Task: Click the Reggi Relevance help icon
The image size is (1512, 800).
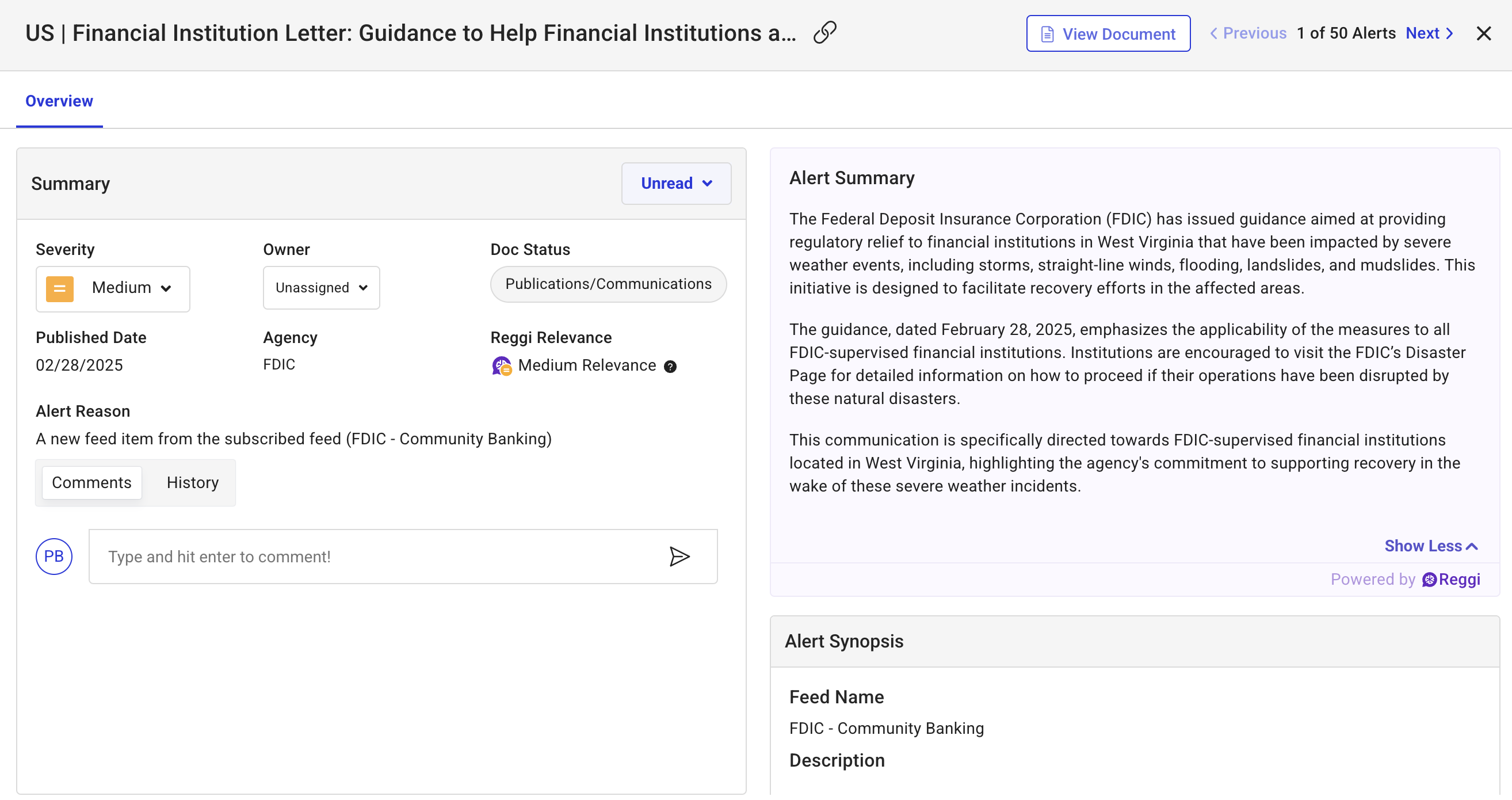Action: [670, 367]
